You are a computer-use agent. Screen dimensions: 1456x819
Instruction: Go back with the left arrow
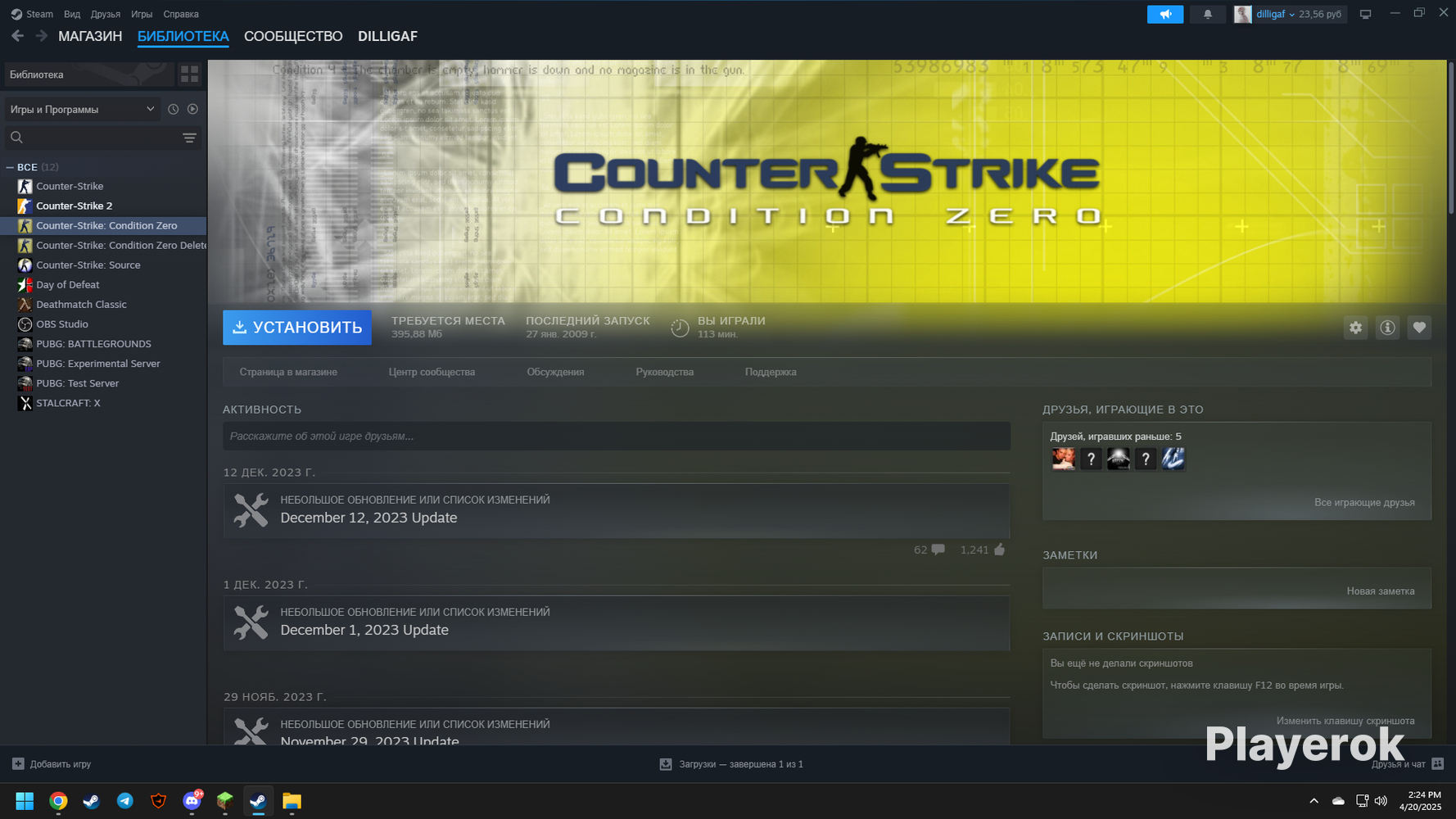17,36
